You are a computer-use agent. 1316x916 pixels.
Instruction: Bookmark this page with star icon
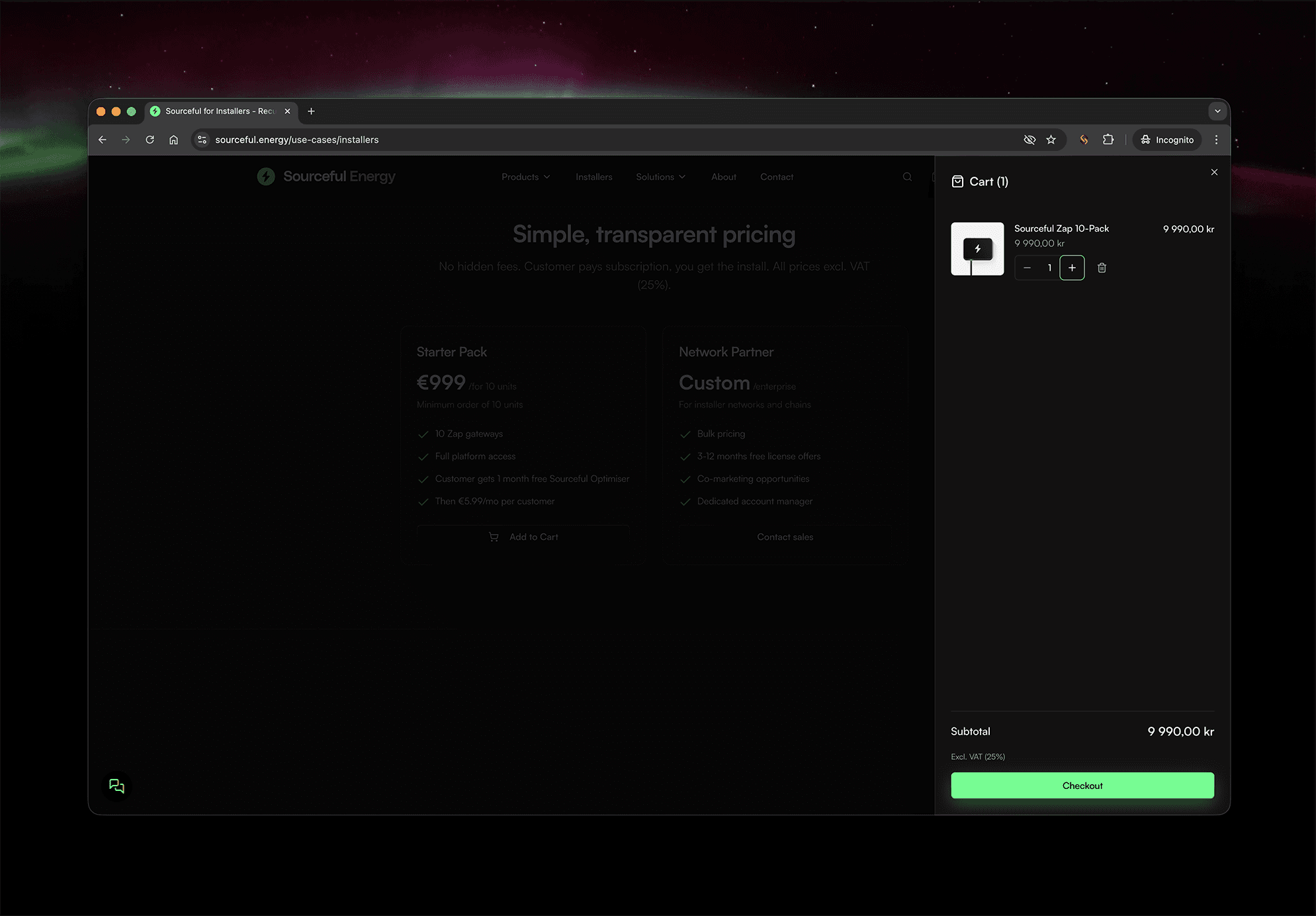click(1051, 140)
